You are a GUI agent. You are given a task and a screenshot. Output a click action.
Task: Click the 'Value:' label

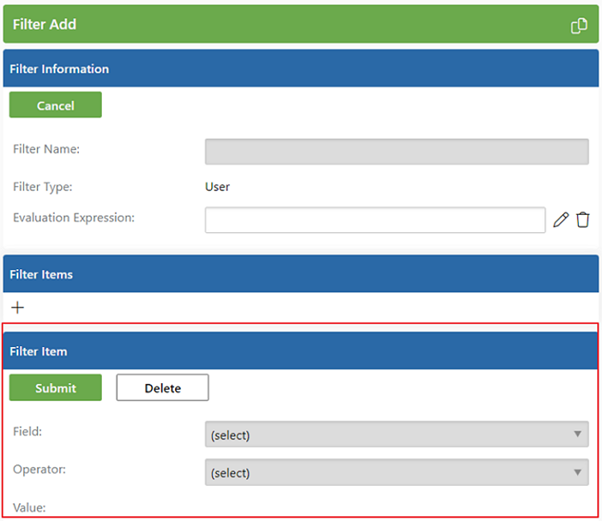point(29,508)
